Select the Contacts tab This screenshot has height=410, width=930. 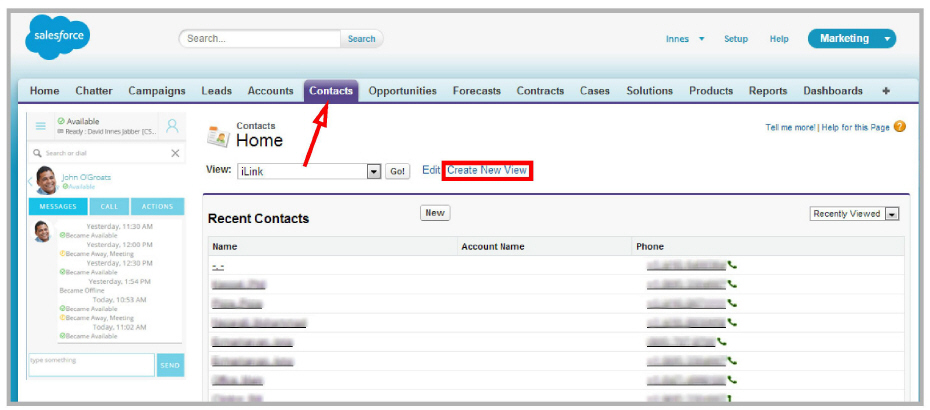click(x=331, y=91)
